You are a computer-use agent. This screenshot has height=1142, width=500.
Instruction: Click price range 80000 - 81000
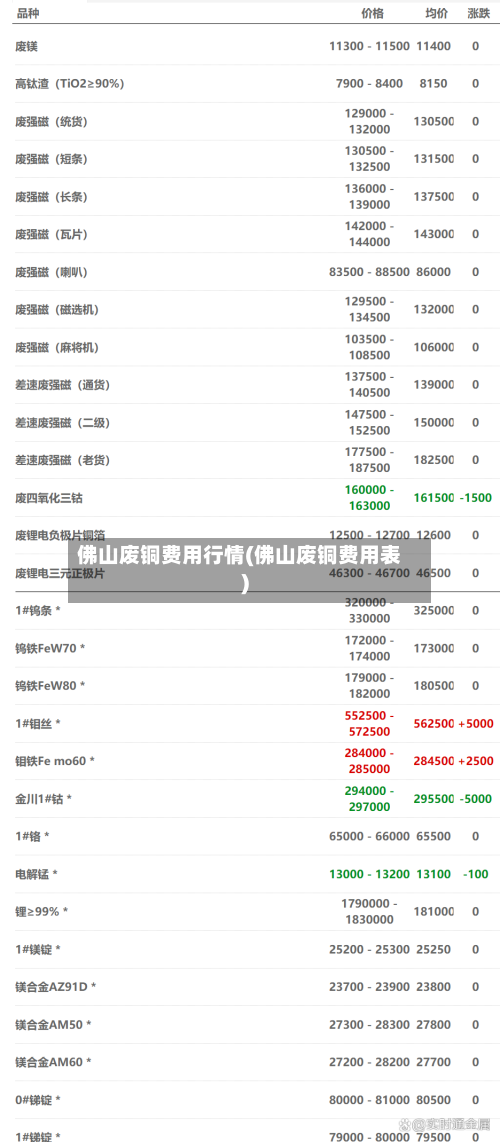point(369,1100)
